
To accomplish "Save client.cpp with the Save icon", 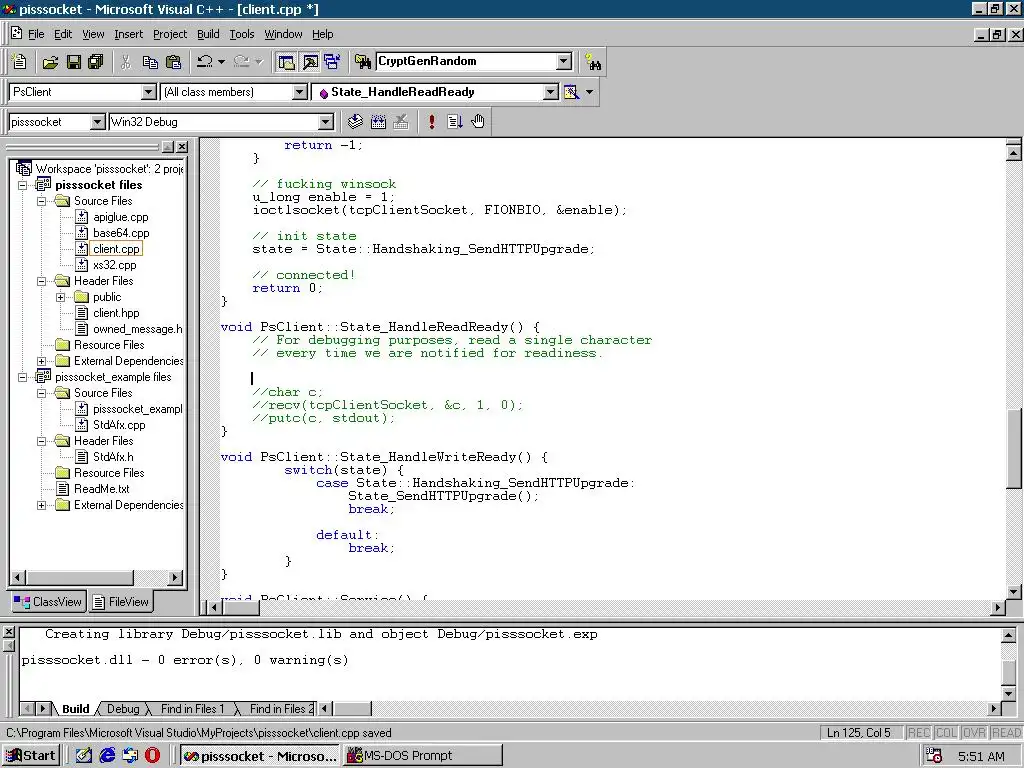I will 74,62.
